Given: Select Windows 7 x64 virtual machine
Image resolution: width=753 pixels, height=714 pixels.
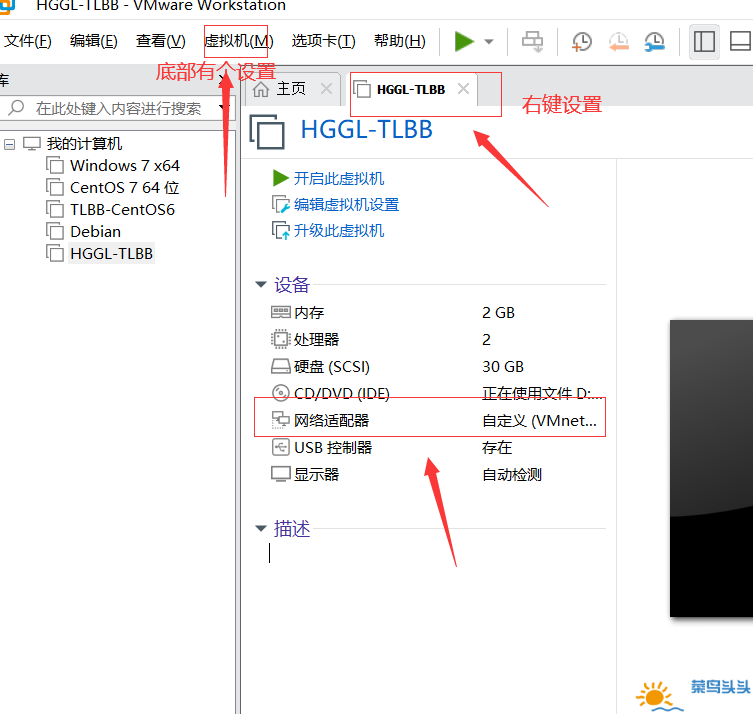Looking at the screenshot, I should point(125,166).
